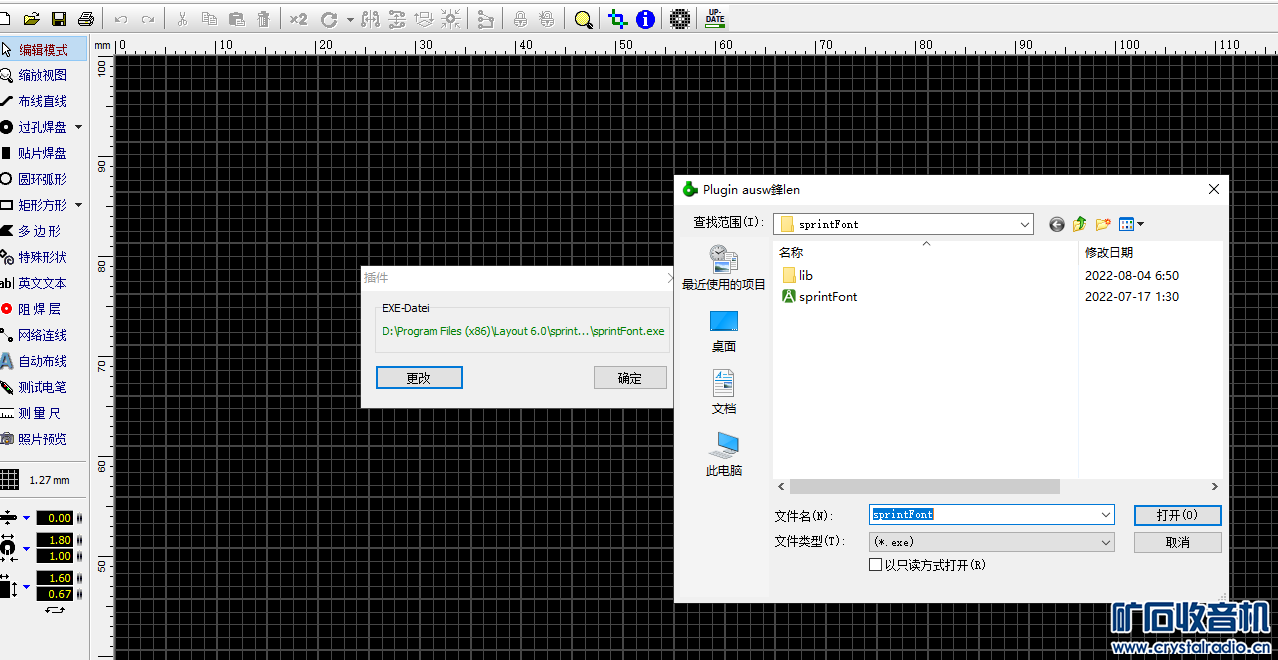Click the 打开(O) button

tap(1177, 515)
